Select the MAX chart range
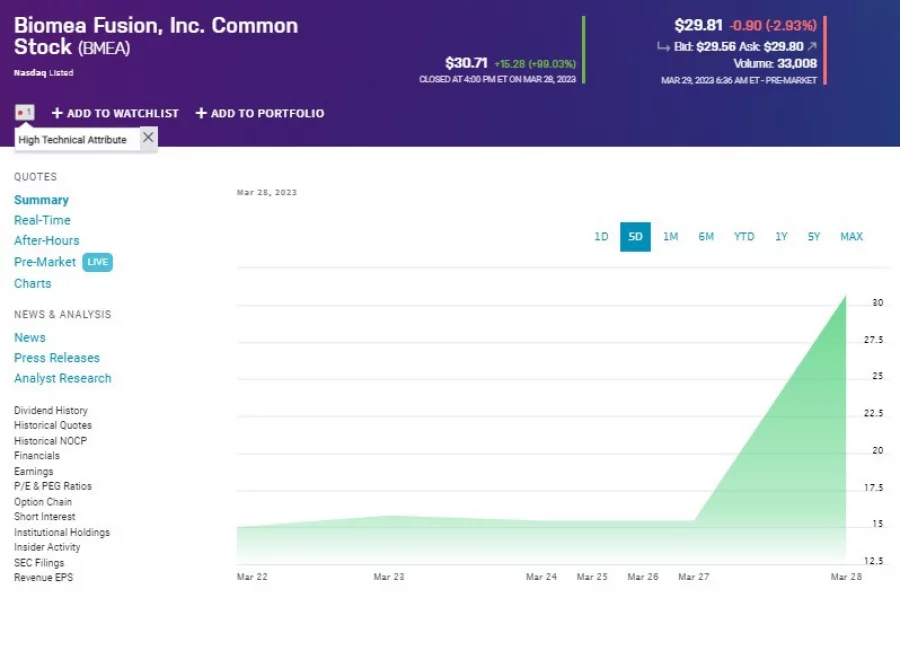Screen dimensions: 900x659 851,237
